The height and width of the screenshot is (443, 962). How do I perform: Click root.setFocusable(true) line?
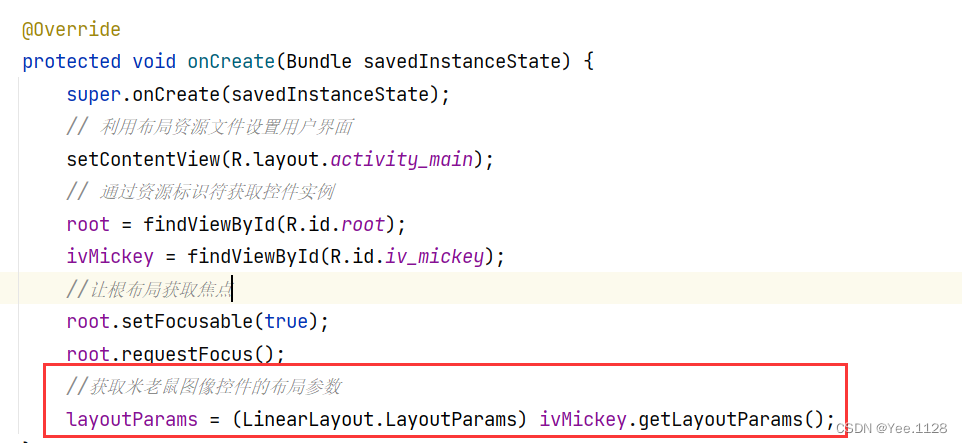pyautogui.click(x=198, y=322)
